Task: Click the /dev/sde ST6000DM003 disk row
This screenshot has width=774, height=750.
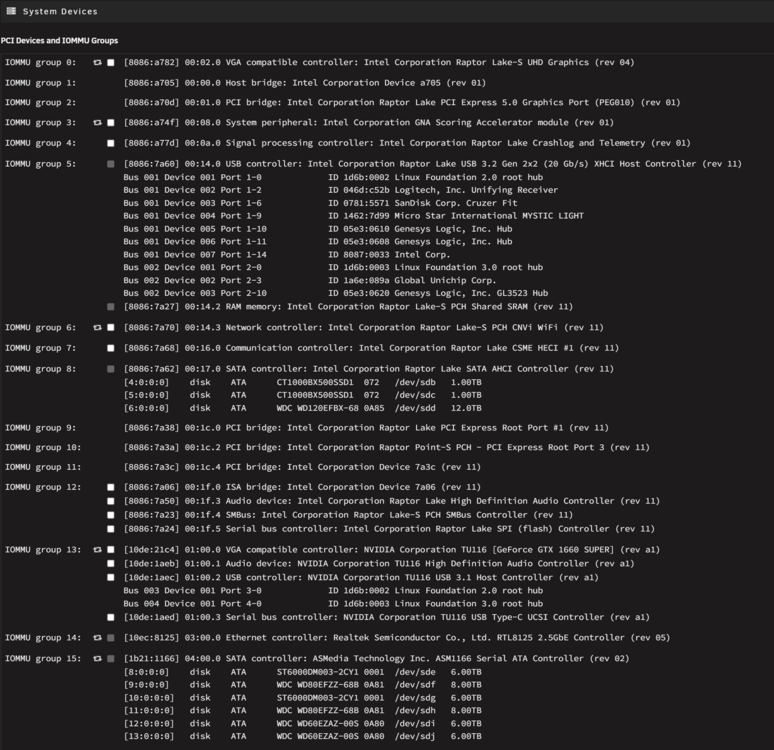Action: (303, 672)
